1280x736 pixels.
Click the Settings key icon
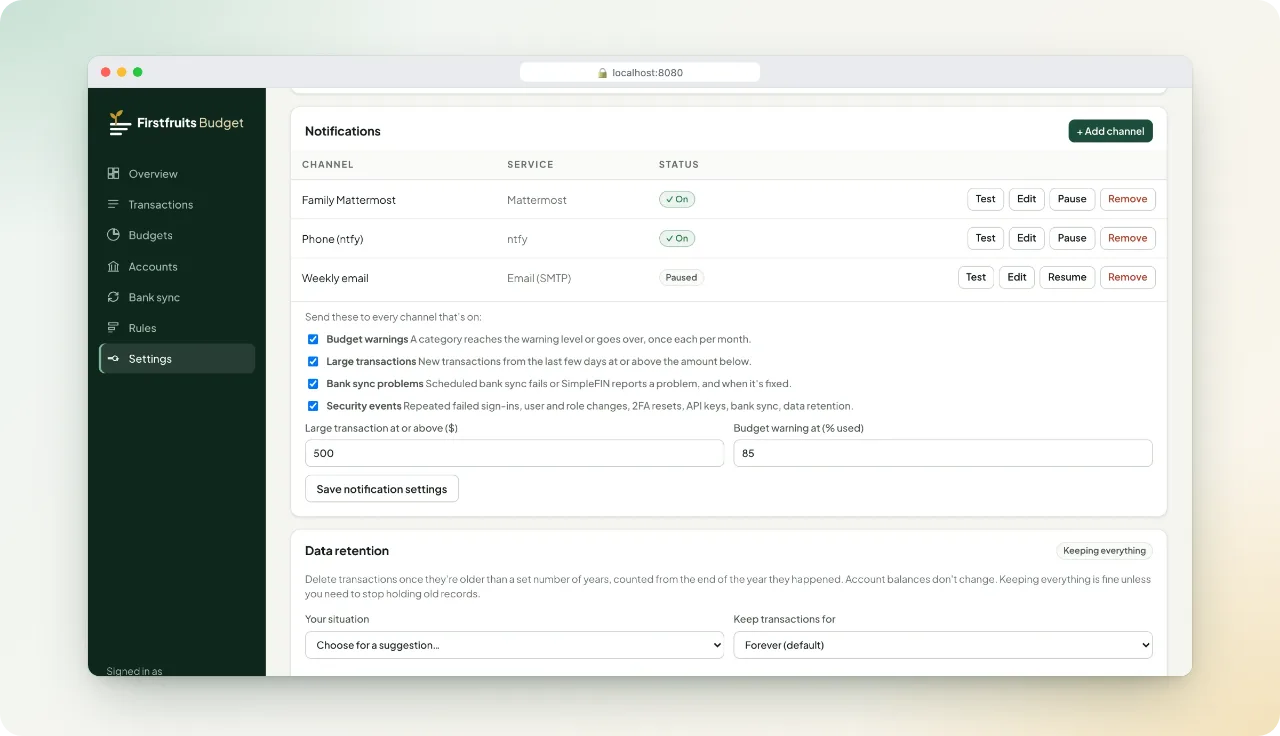[x=113, y=359]
